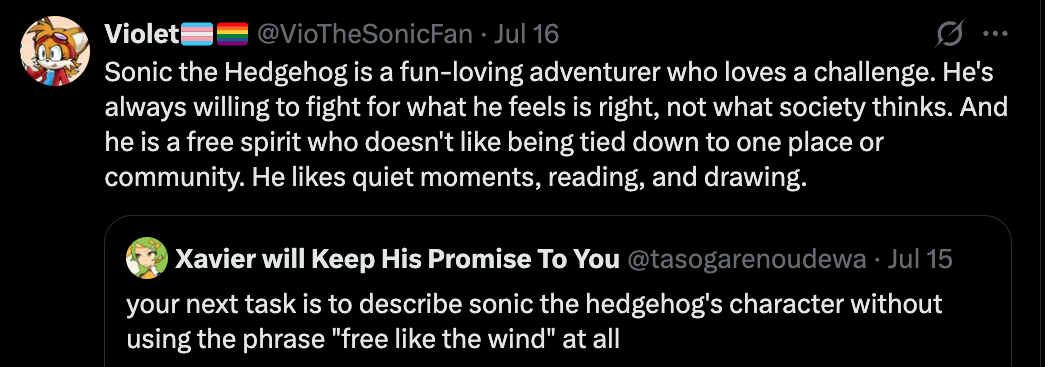Open the Violet display name link
1045x367 pixels.
point(143,34)
